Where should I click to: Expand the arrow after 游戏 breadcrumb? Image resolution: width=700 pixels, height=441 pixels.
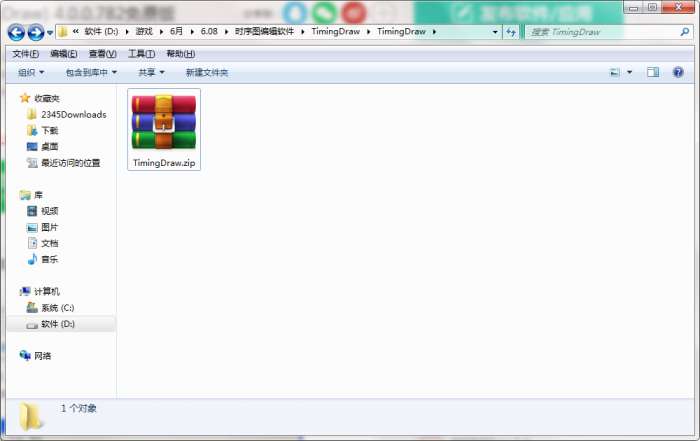[161, 32]
